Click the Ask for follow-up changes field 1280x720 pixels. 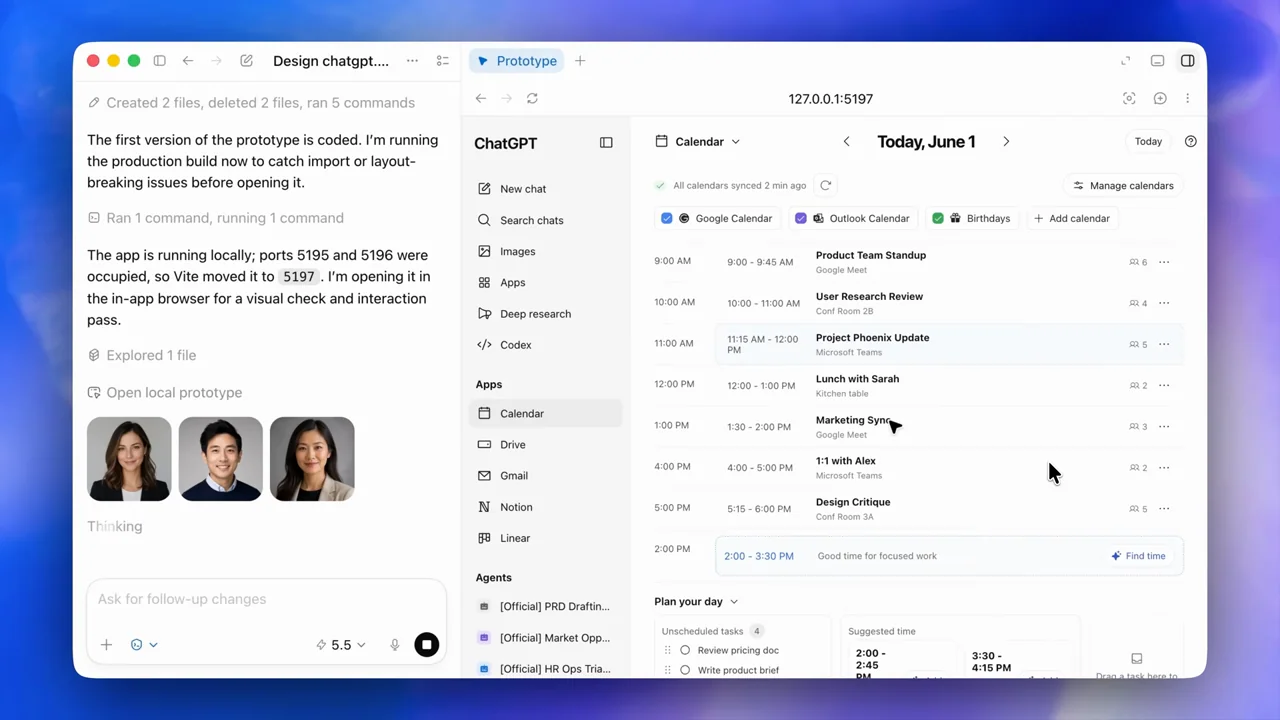point(266,599)
